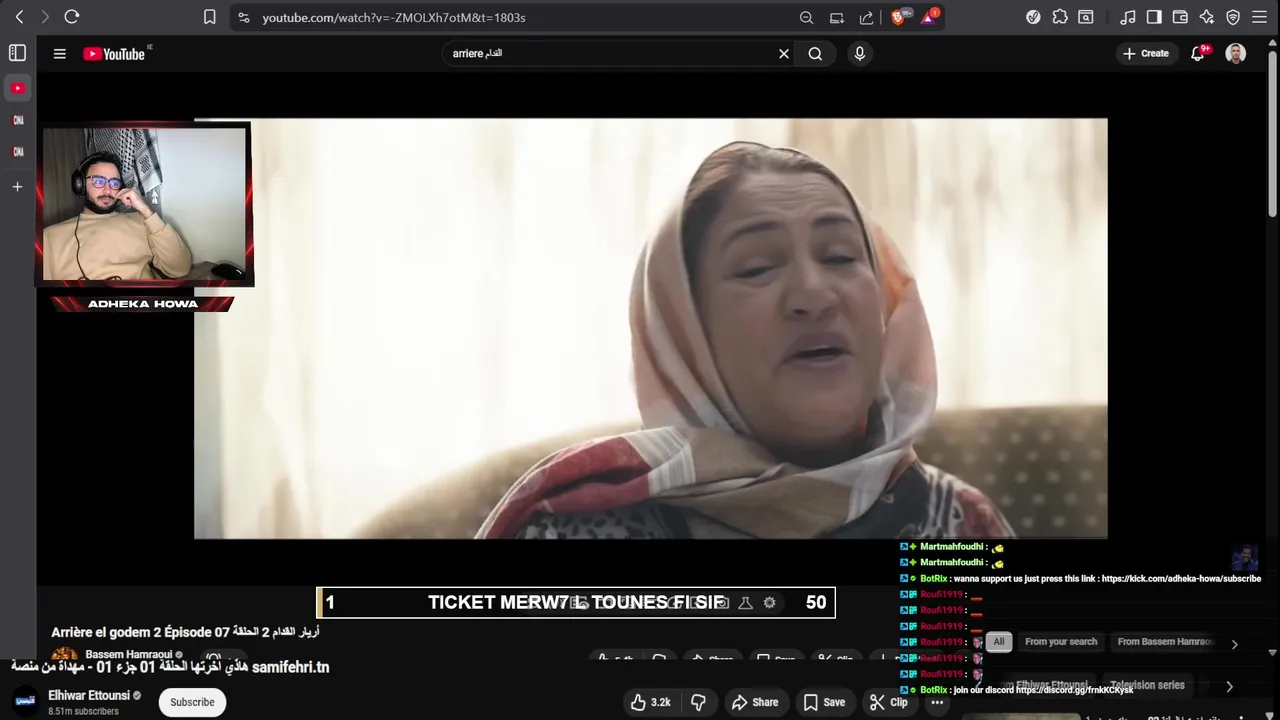Open YouTube notifications bell
1280x720 pixels.
tap(1198, 54)
